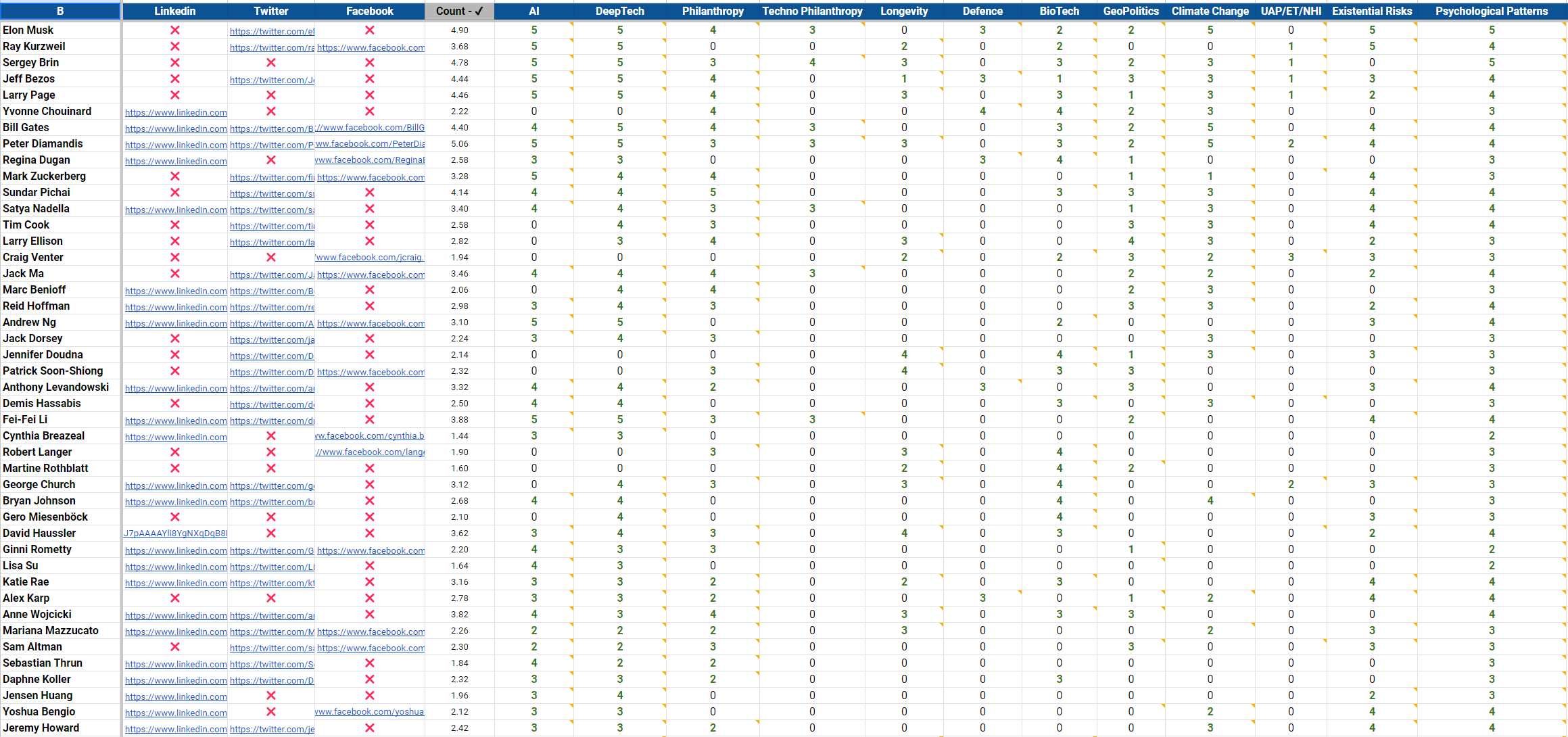The width and height of the screenshot is (1568, 737).
Task: Open Jeremy Howard's Twitter link
Action: 272,729
